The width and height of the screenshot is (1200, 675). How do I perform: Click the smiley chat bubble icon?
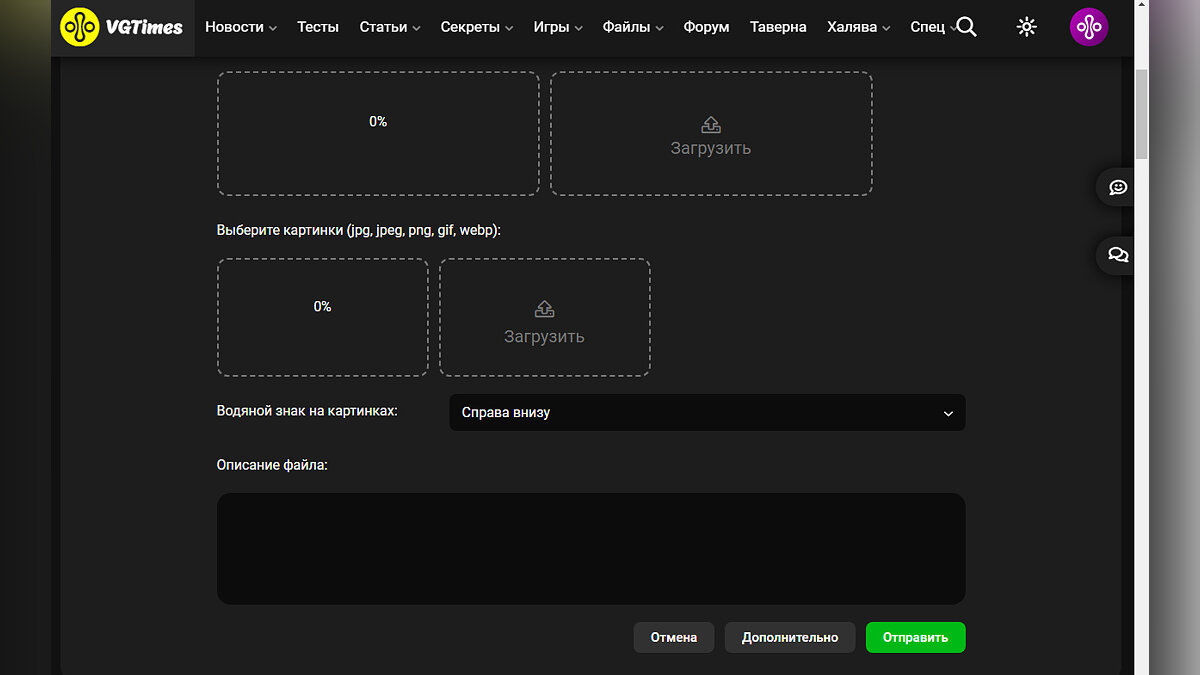1117,187
